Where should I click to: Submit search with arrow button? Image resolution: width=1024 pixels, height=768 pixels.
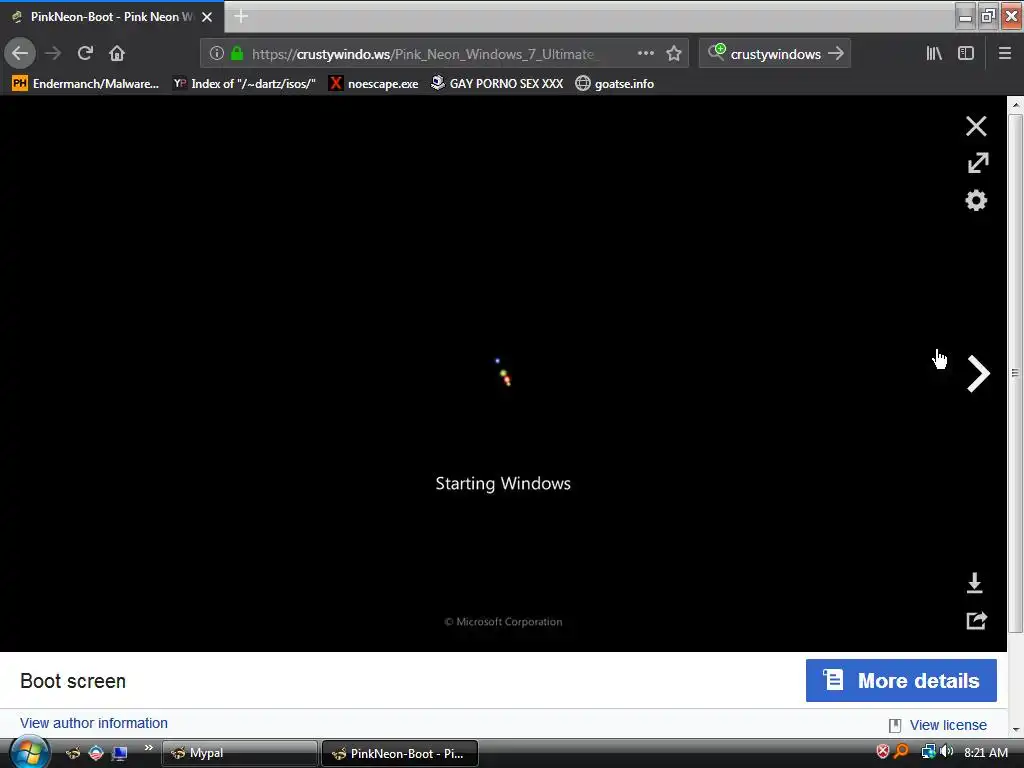[835, 53]
